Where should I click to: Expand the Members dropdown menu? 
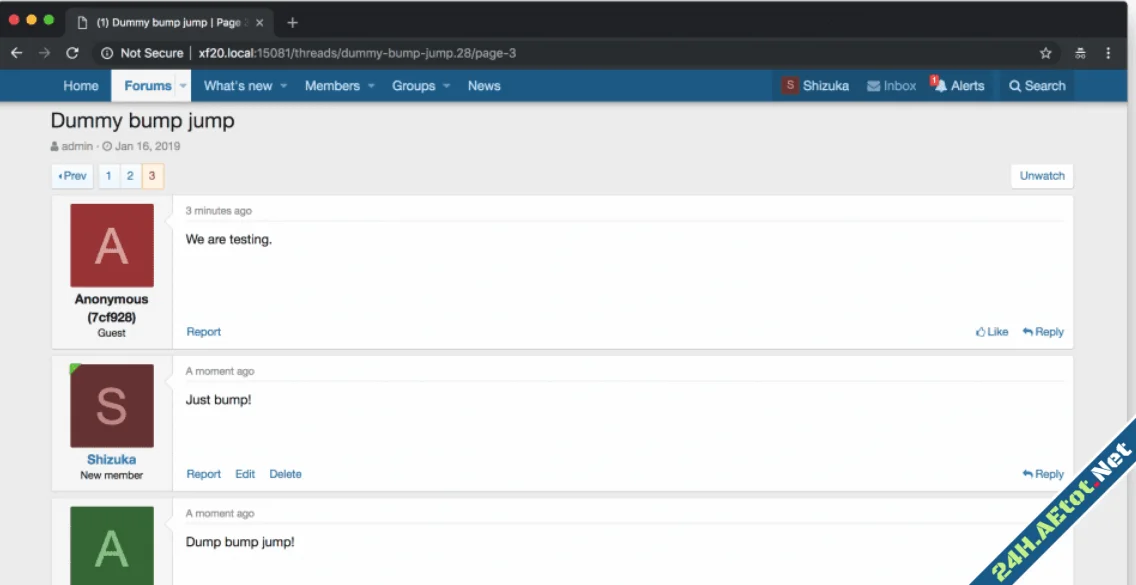pos(371,86)
